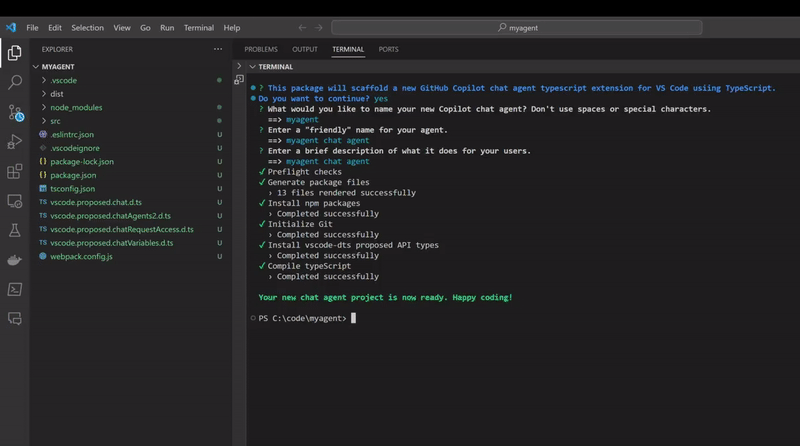The image size is (800, 446).
Task: Open the Chat icon in activity bar
Action: pos(14,319)
